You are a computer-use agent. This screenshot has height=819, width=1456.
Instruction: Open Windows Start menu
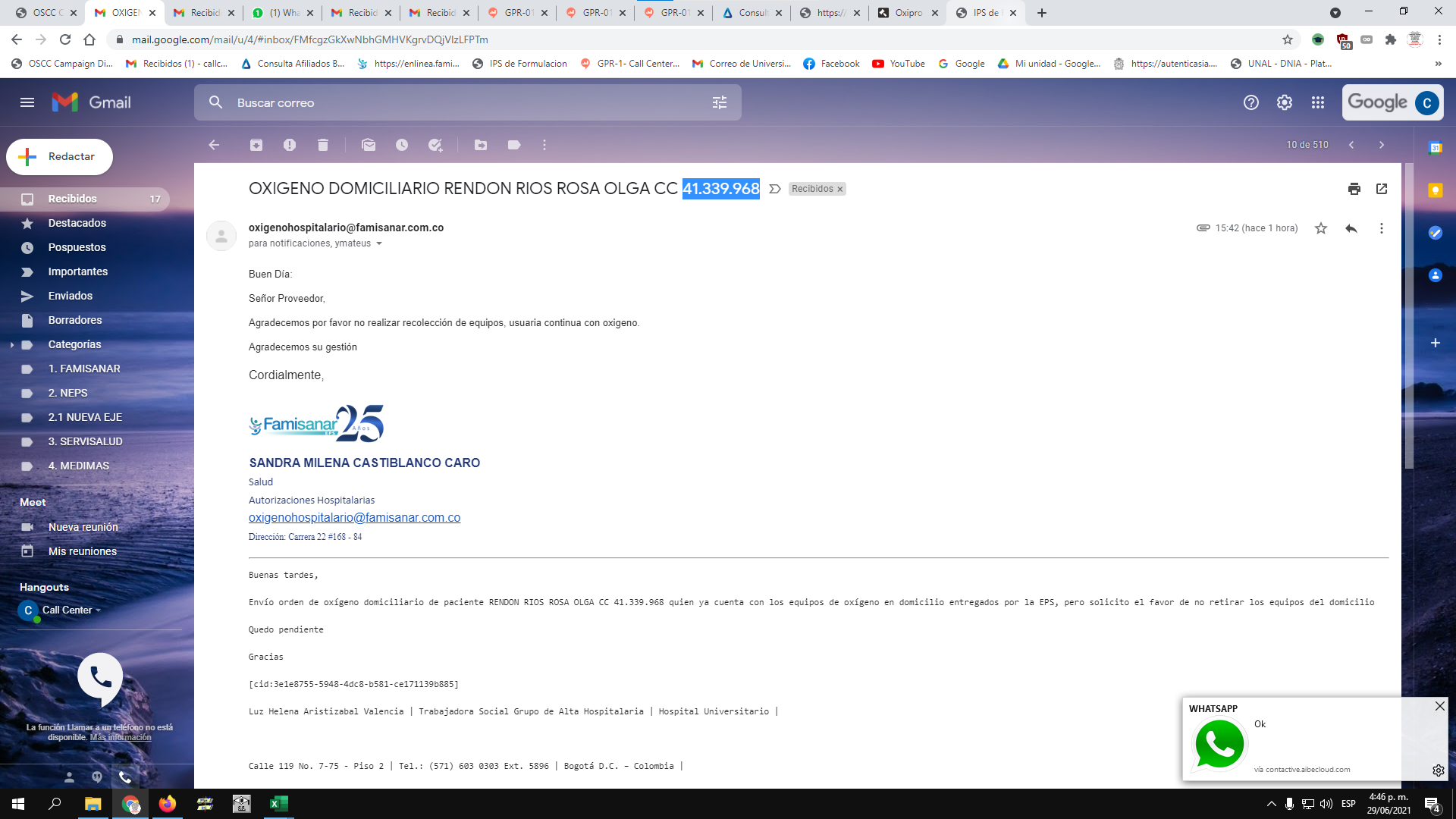(x=18, y=804)
